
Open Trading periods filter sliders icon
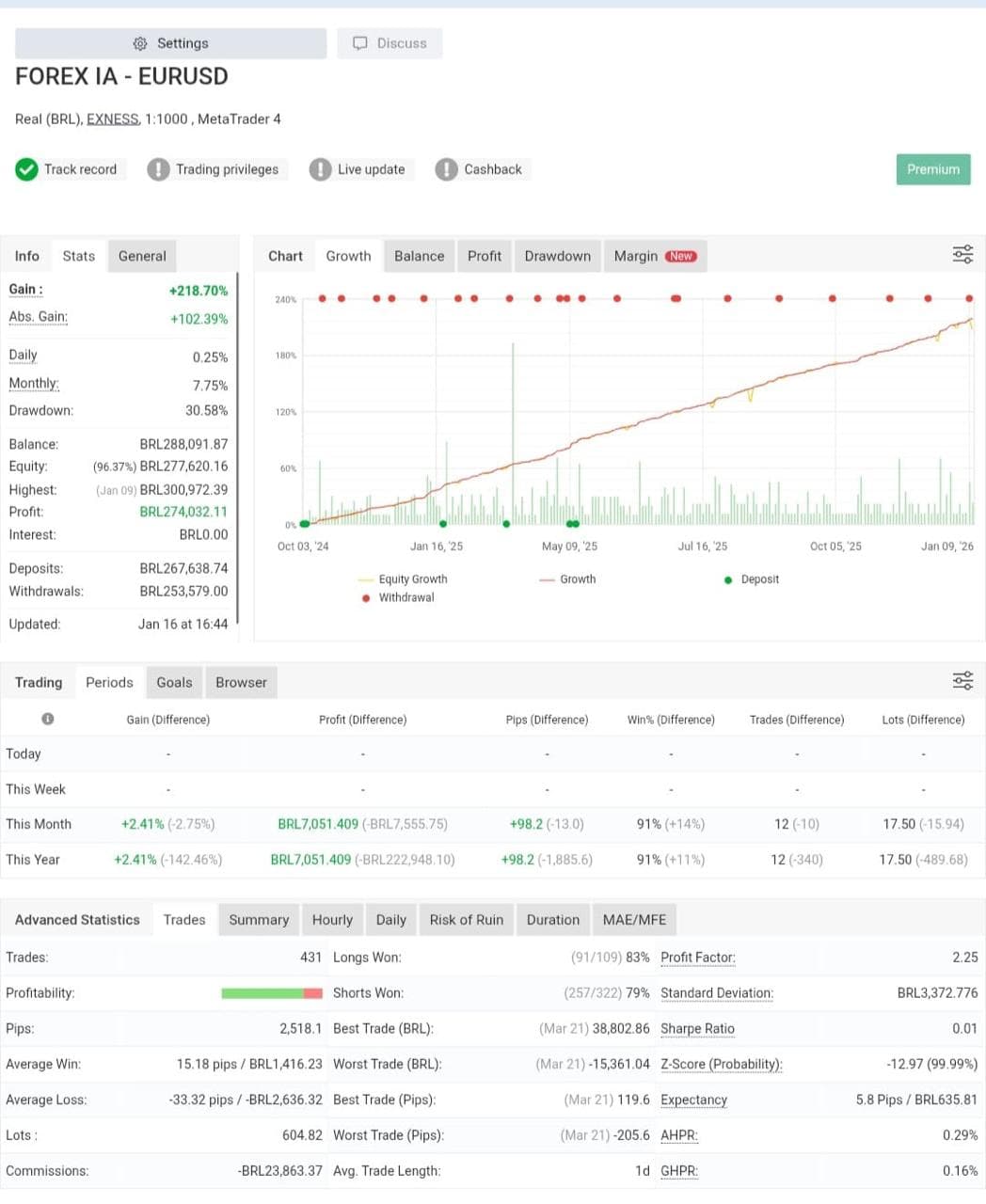962,681
